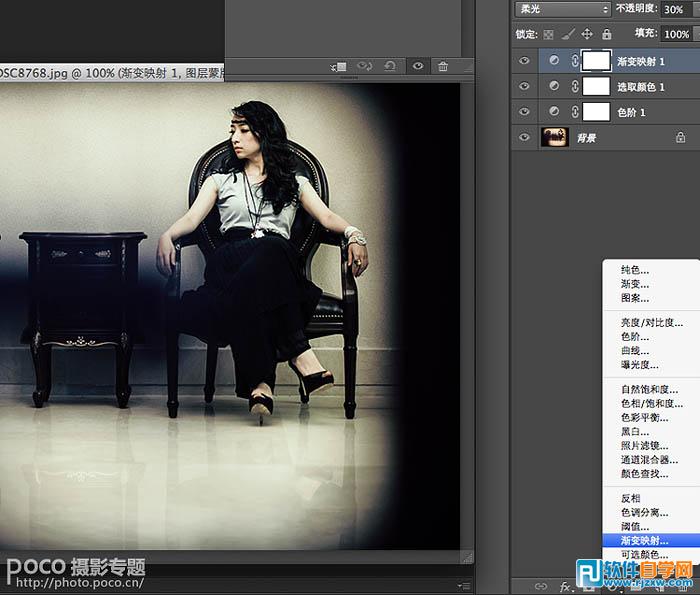Select the 色阶 1 layer mask thumbnail
The height and width of the screenshot is (595, 700).
pyautogui.click(x=596, y=112)
